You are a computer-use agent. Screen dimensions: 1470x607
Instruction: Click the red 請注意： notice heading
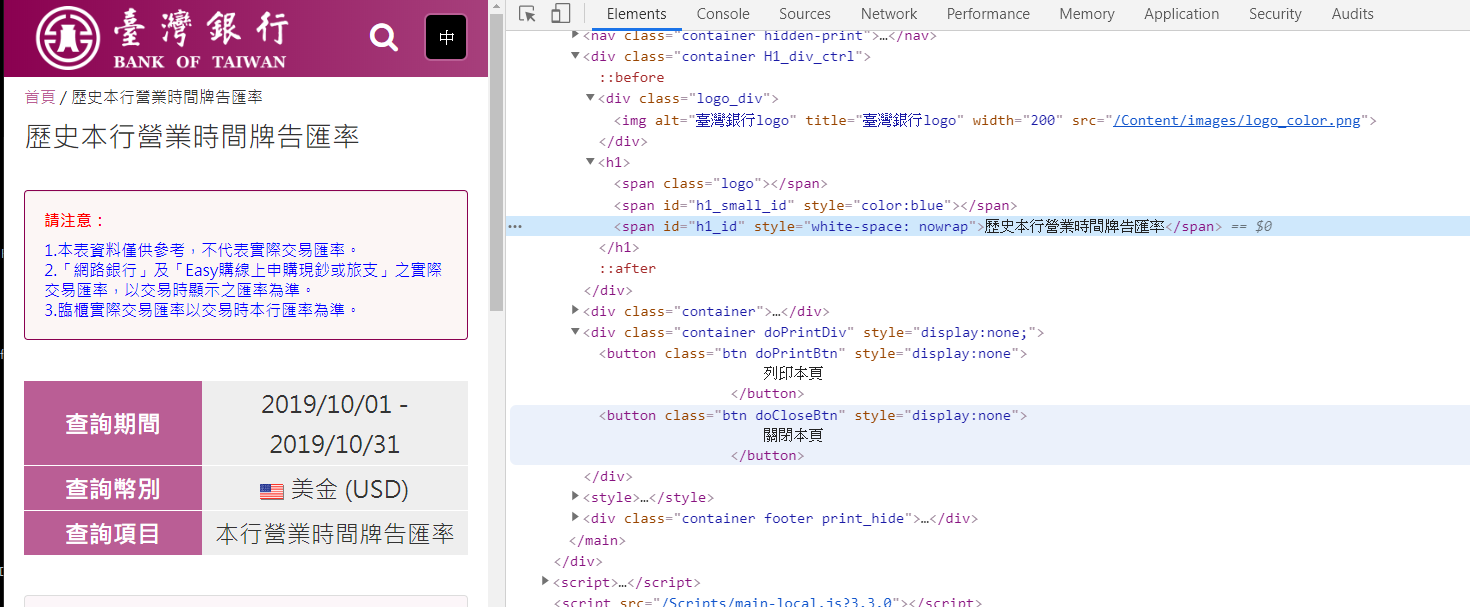(75, 220)
